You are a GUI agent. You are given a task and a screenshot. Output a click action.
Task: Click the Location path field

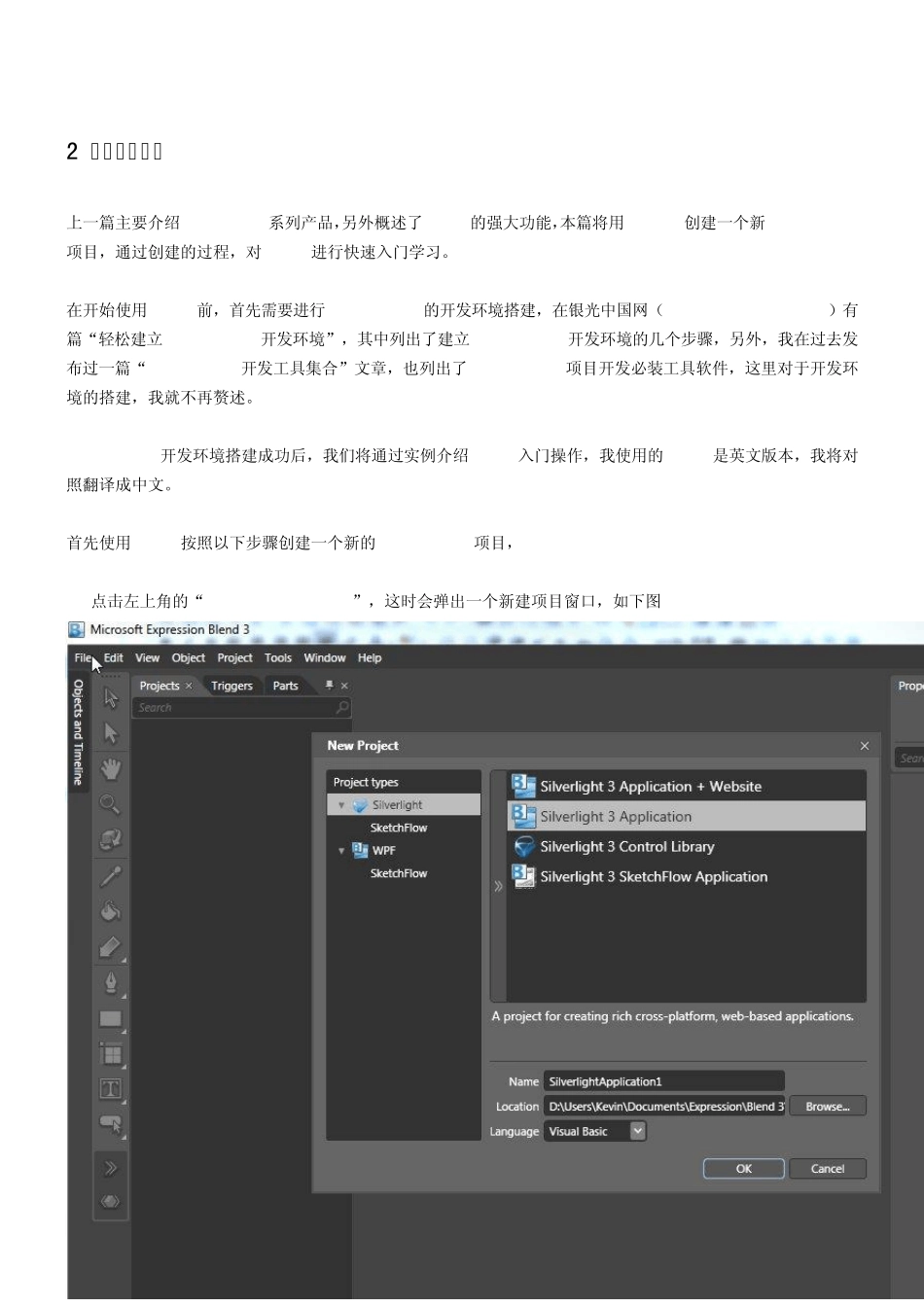(664, 1107)
